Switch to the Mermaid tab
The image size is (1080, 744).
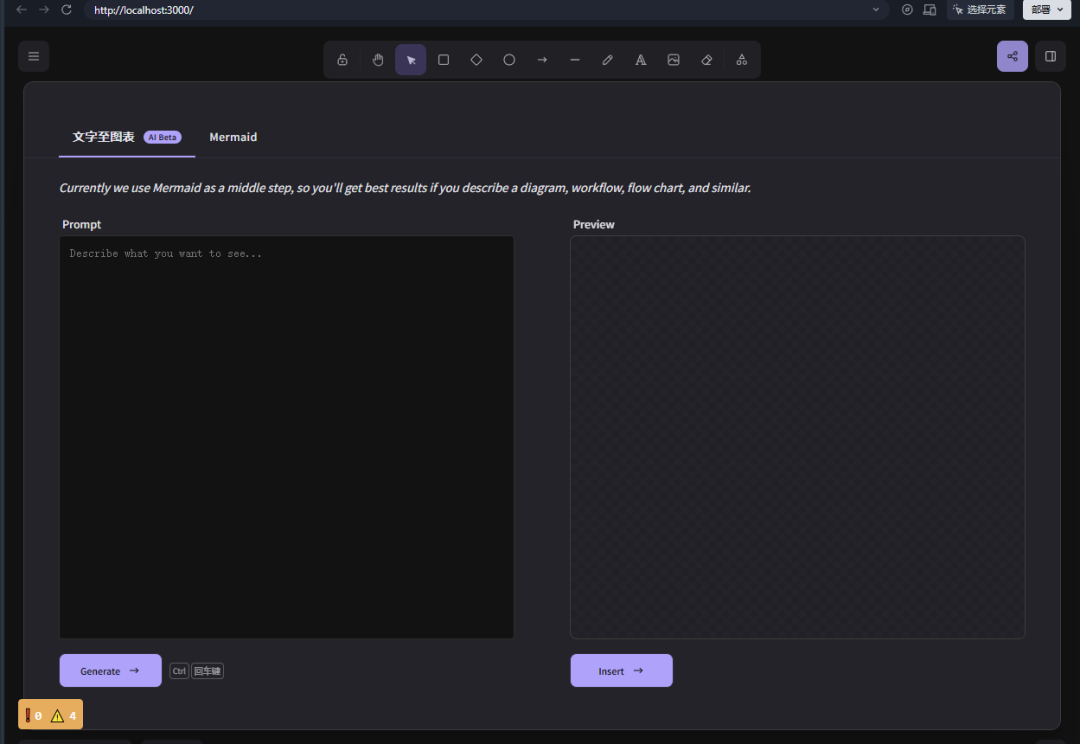point(233,137)
